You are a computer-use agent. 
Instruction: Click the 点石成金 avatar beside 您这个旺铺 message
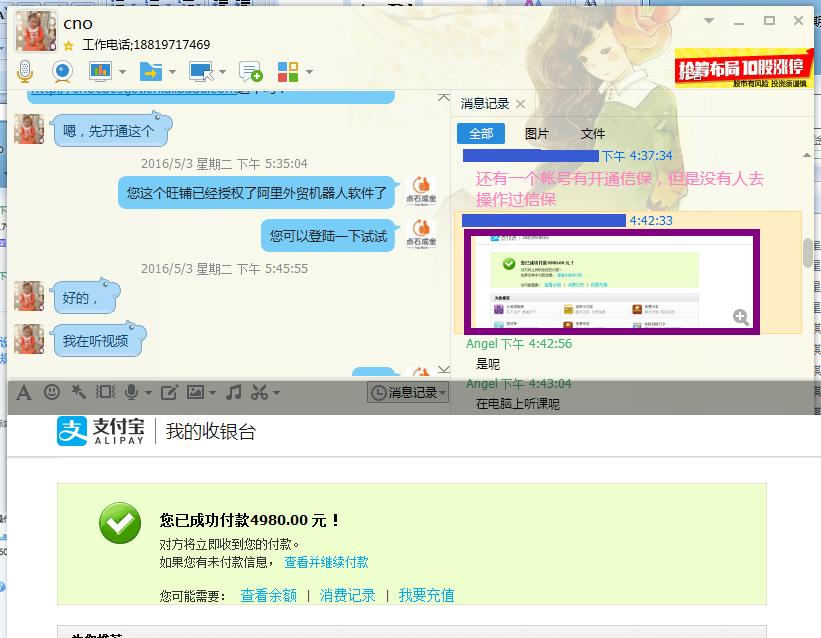[421, 191]
